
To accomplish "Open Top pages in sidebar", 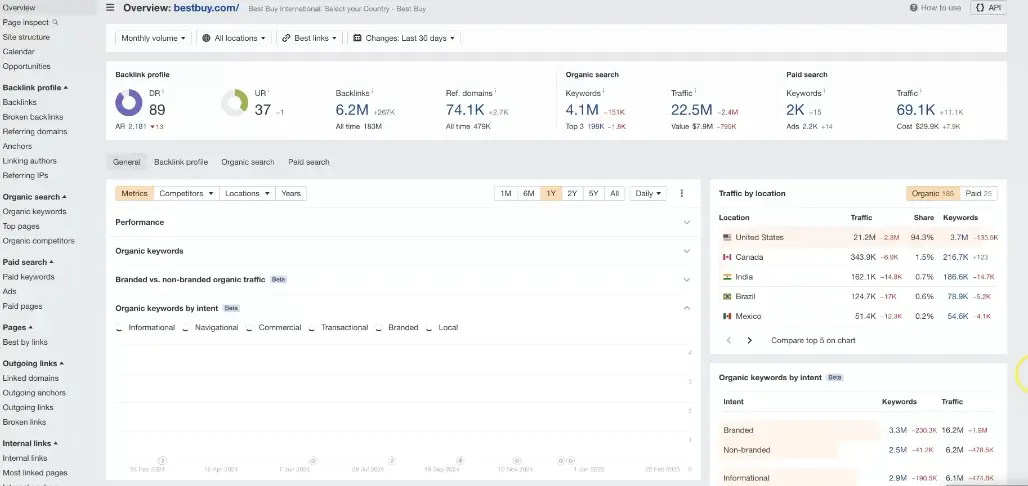I will (x=21, y=226).
